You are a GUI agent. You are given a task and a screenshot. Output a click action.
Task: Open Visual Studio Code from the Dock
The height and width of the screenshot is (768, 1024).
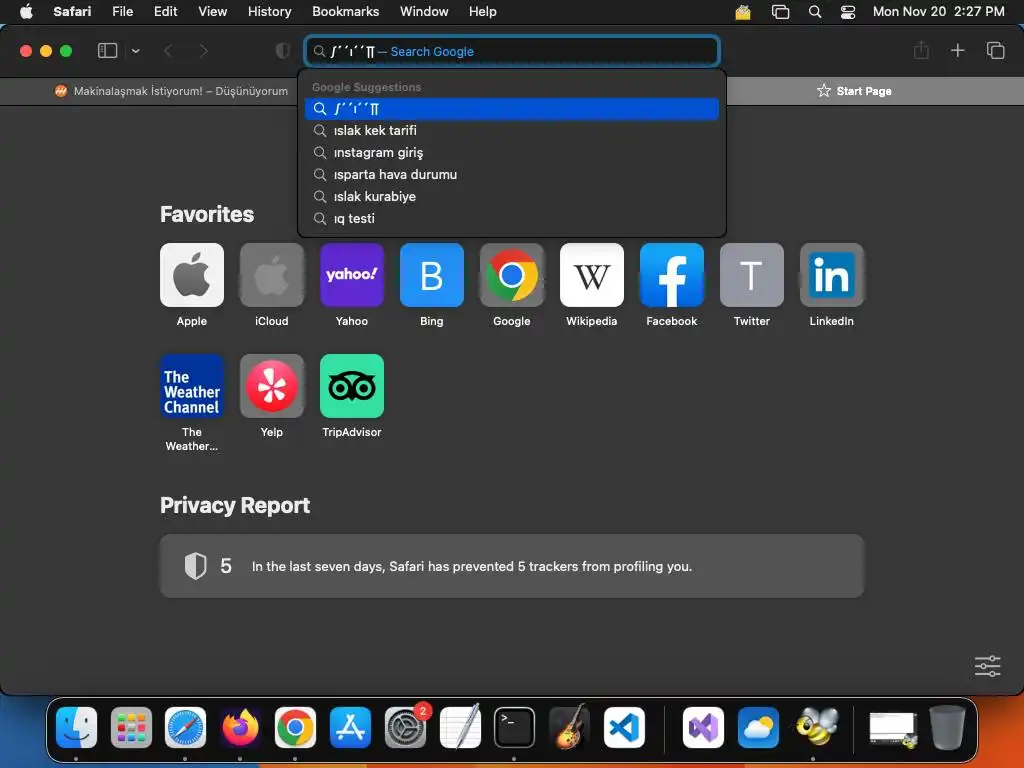[x=624, y=727]
